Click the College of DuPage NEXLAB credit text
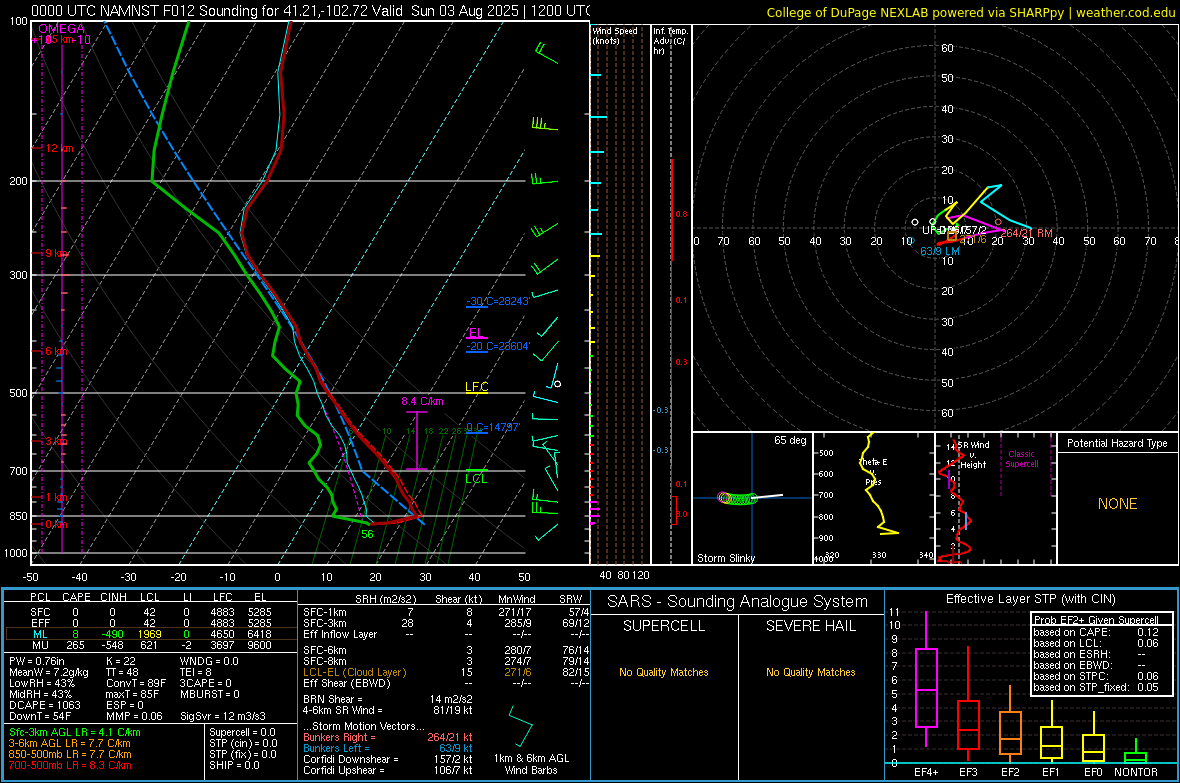Viewport: 1180px width, 783px height. (x=970, y=12)
